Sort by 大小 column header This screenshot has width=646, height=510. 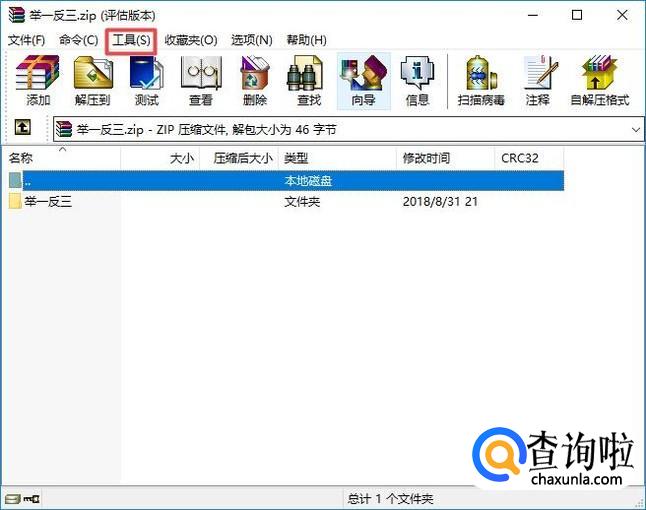point(160,158)
